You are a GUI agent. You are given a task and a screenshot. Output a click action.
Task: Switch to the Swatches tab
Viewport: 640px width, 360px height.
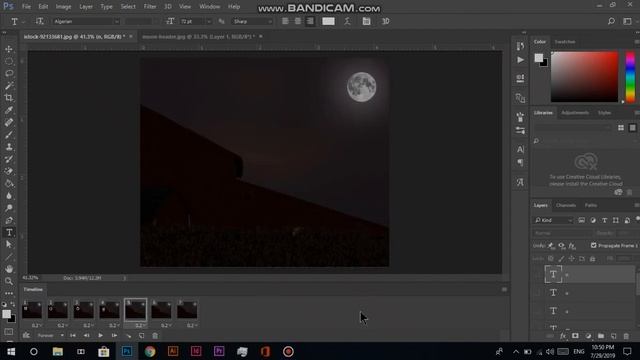point(565,42)
